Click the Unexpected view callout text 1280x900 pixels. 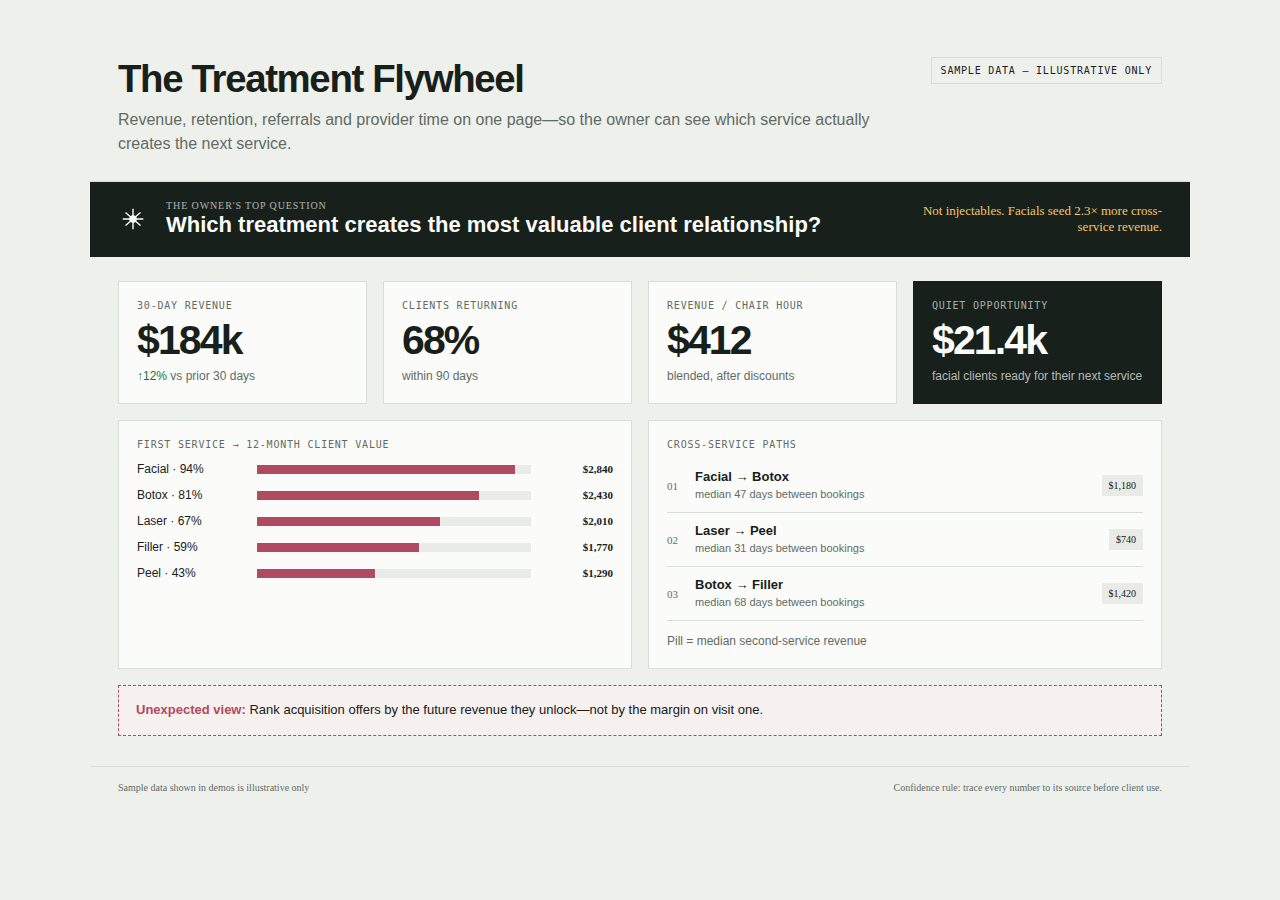point(449,710)
